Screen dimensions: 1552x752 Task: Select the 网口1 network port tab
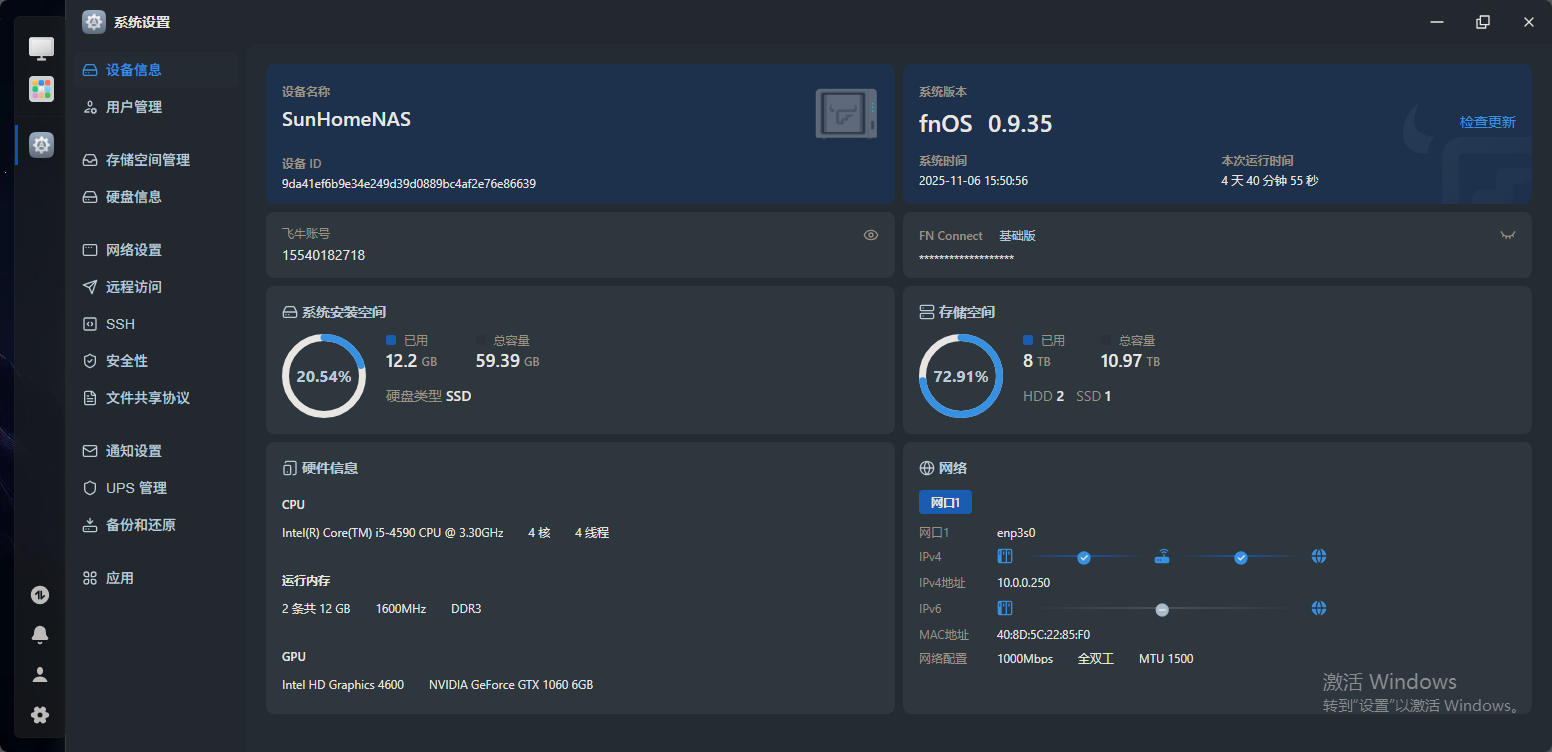point(945,502)
